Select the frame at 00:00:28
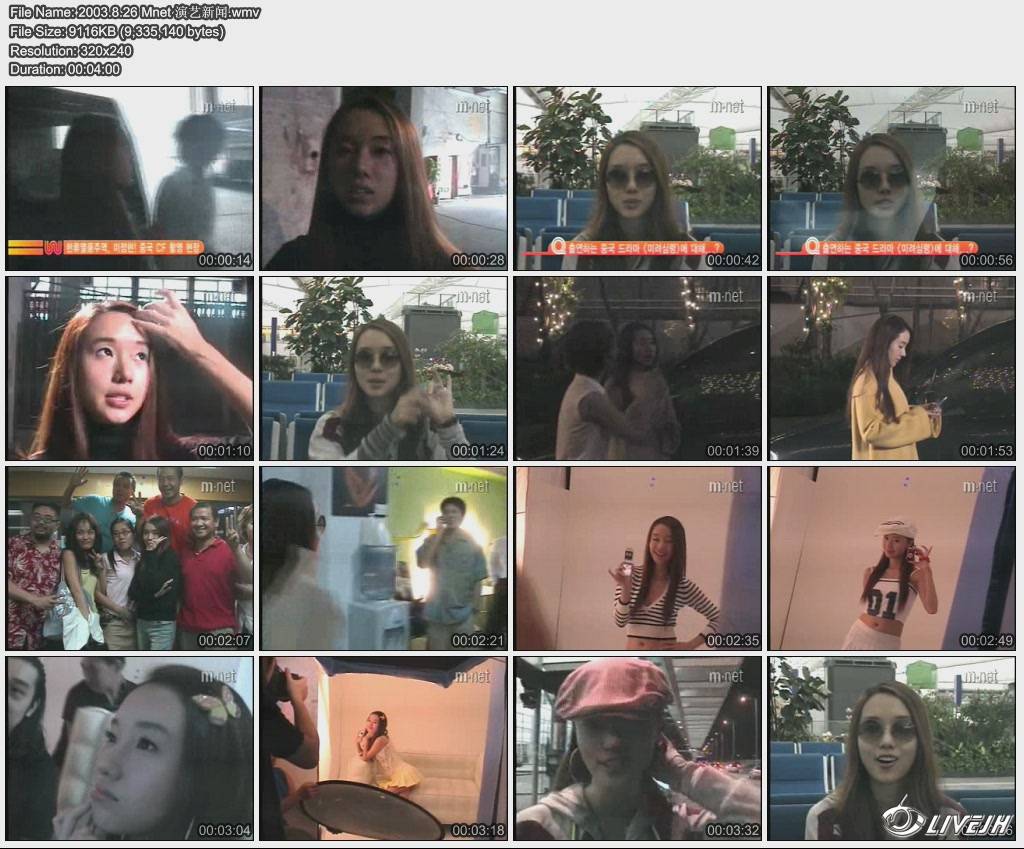The height and width of the screenshot is (849, 1024). coord(384,178)
